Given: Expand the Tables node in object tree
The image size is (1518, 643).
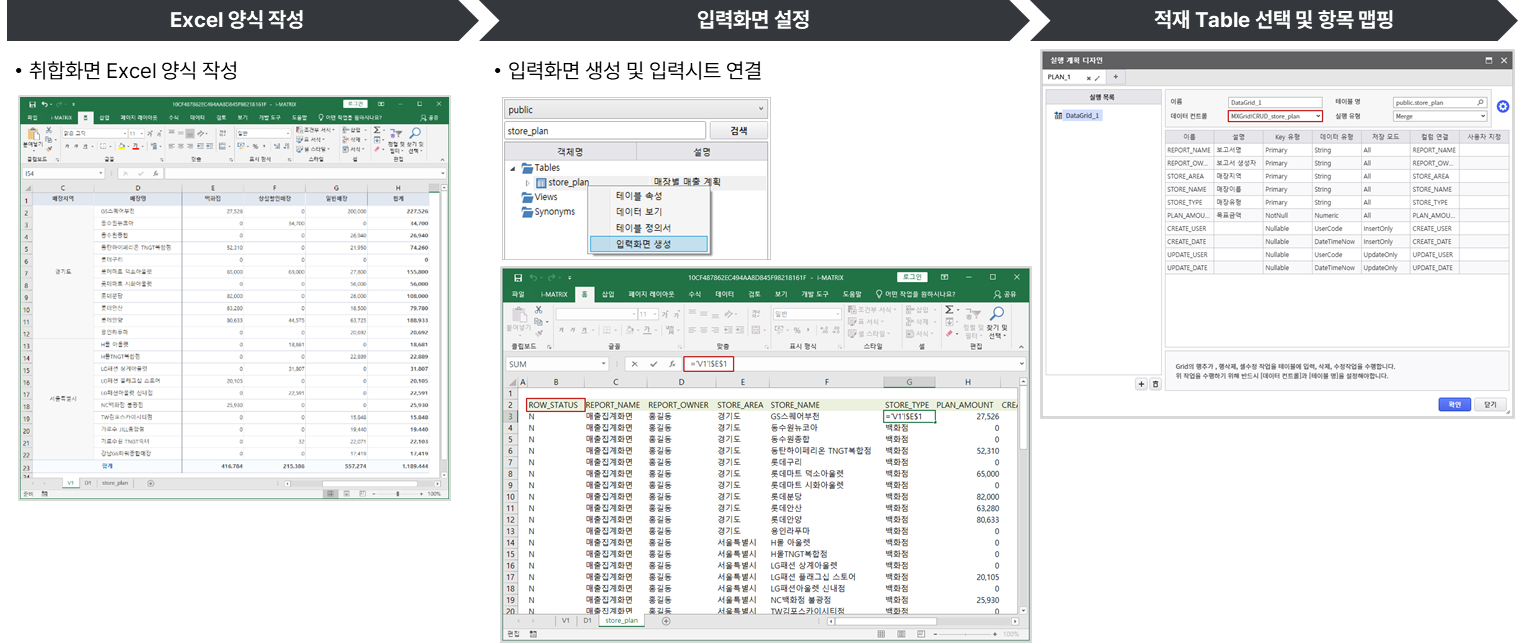Looking at the screenshot, I should [514, 168].
